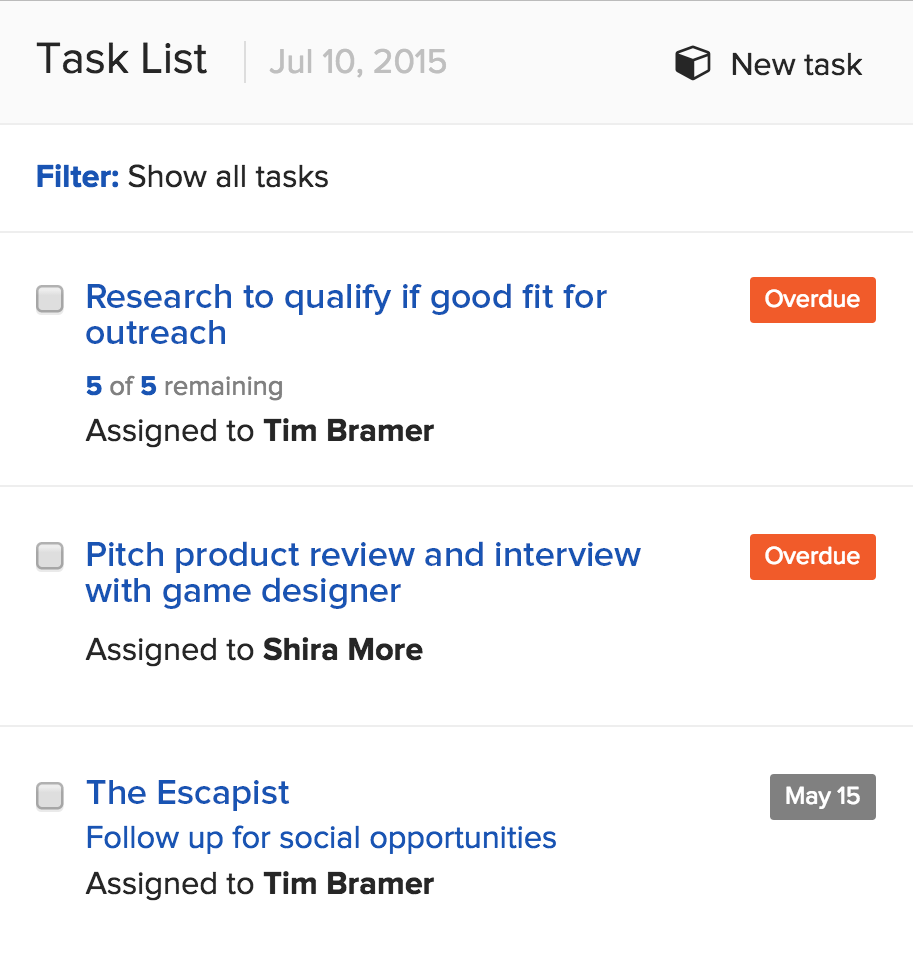Click the Task List heading

tap(121, 60)
